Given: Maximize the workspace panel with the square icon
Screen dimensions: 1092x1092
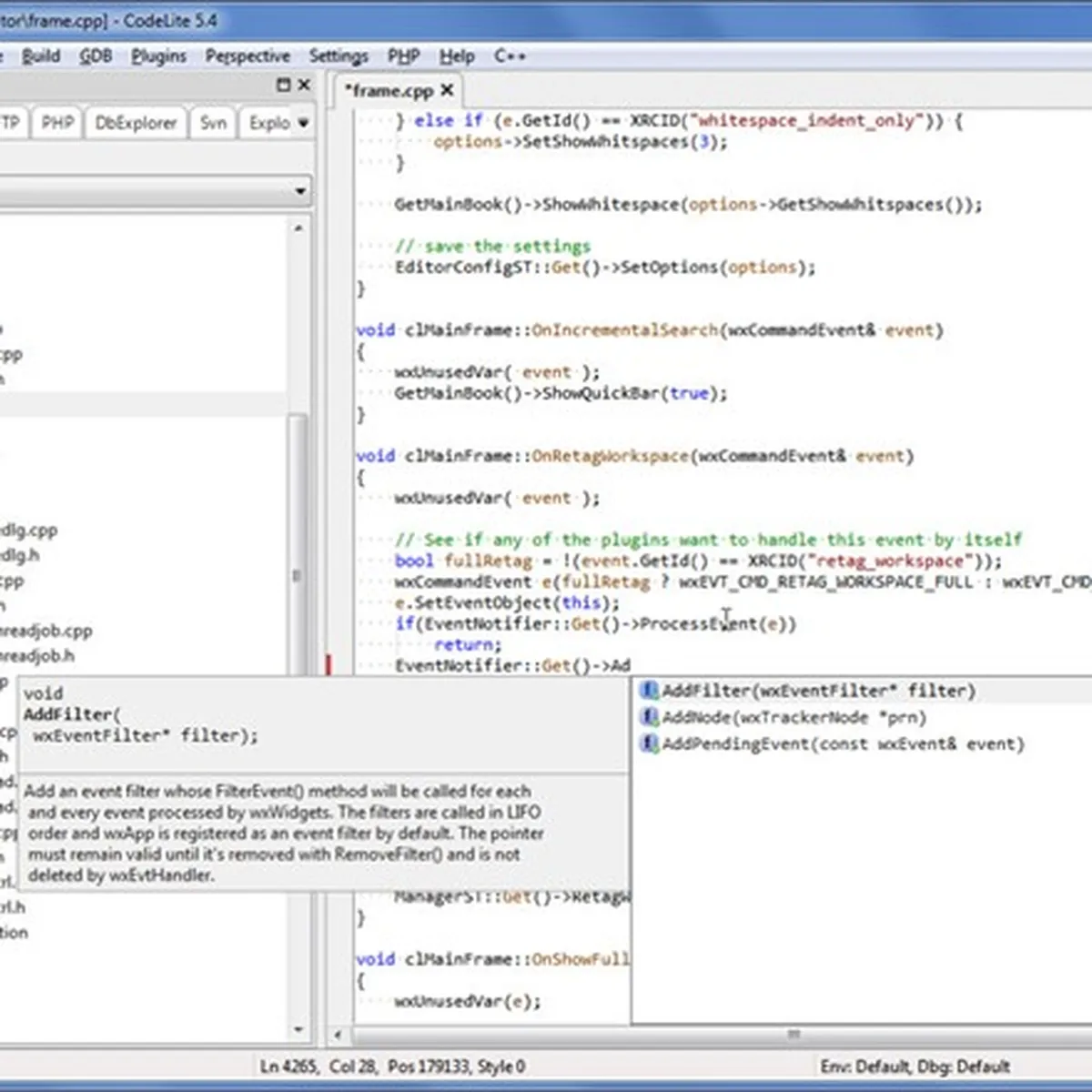Looking at the screenshot, I should click(x=283, y=85).
